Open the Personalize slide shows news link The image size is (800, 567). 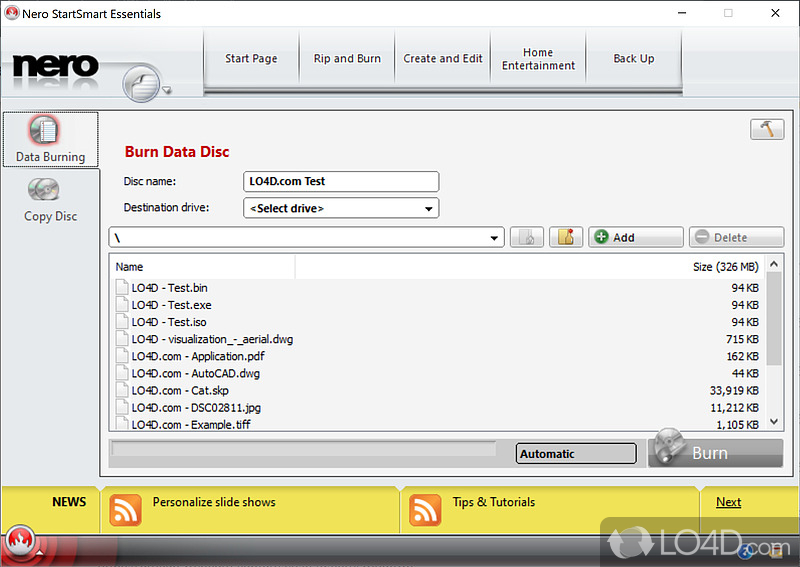point(214,502)
